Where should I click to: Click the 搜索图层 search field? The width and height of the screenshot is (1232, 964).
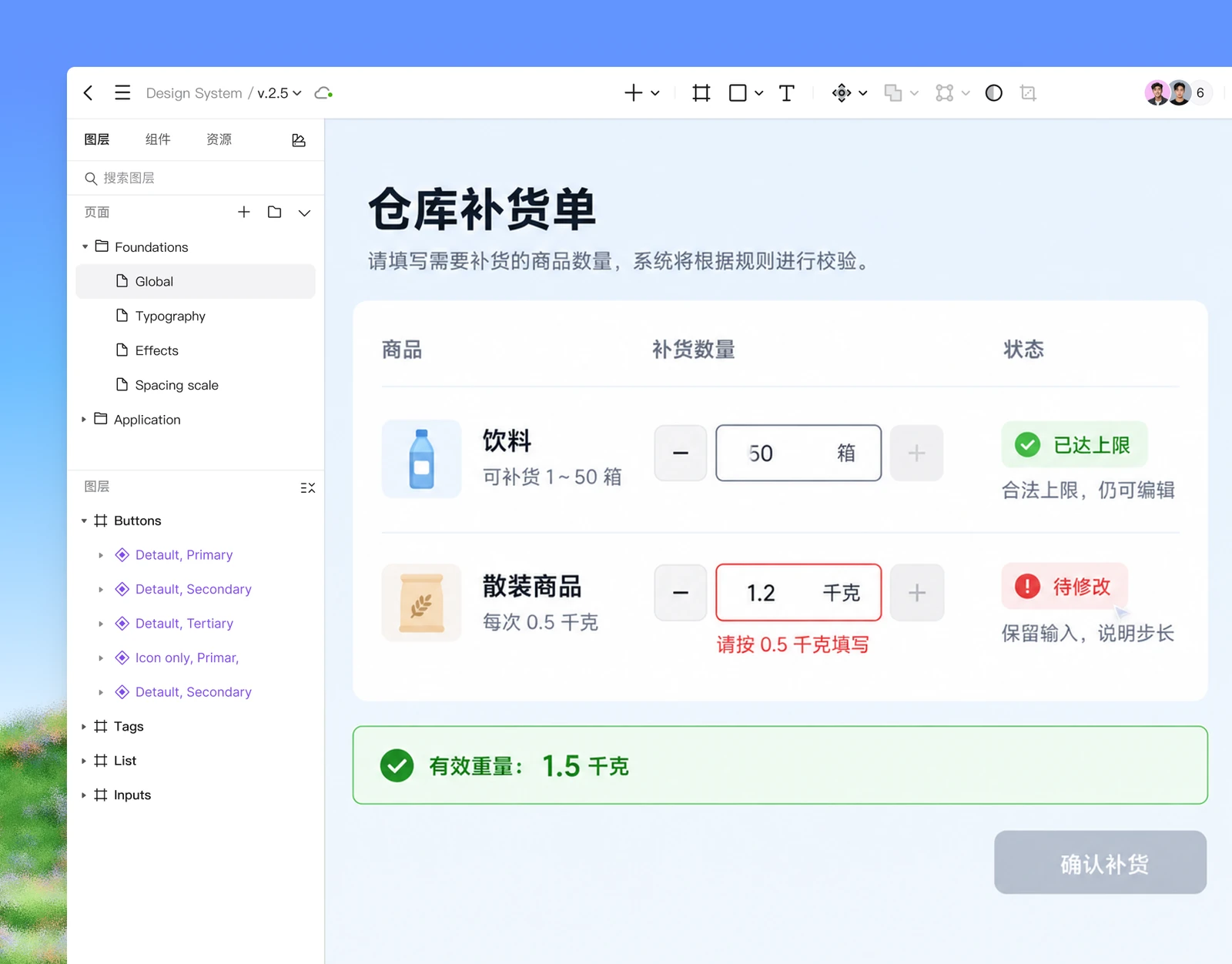point(196,179)
